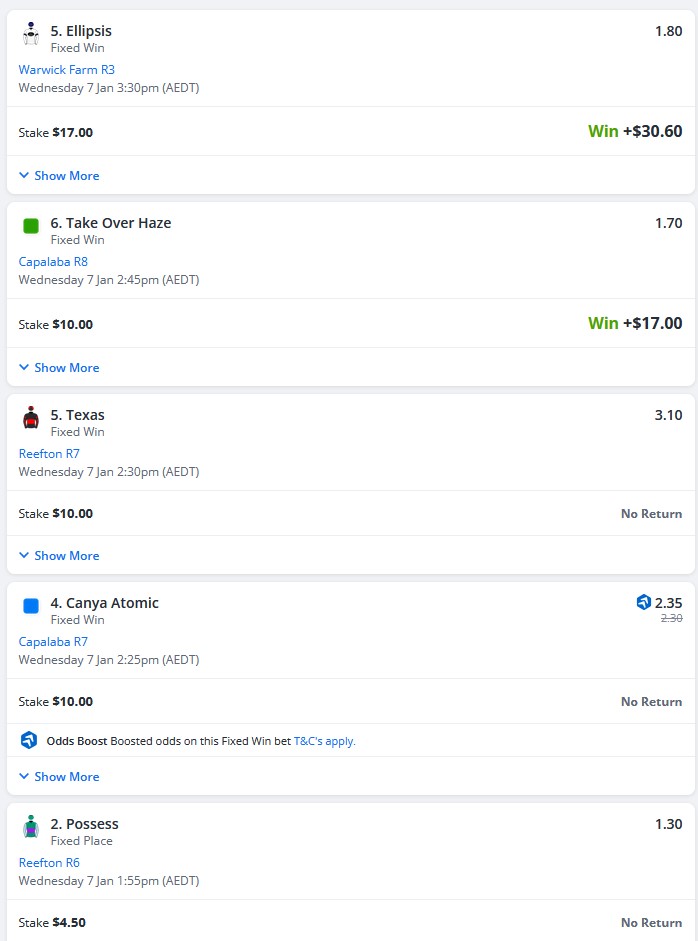
Task: Click the Stake $17.00 amount
Action: tap(56, 133)
